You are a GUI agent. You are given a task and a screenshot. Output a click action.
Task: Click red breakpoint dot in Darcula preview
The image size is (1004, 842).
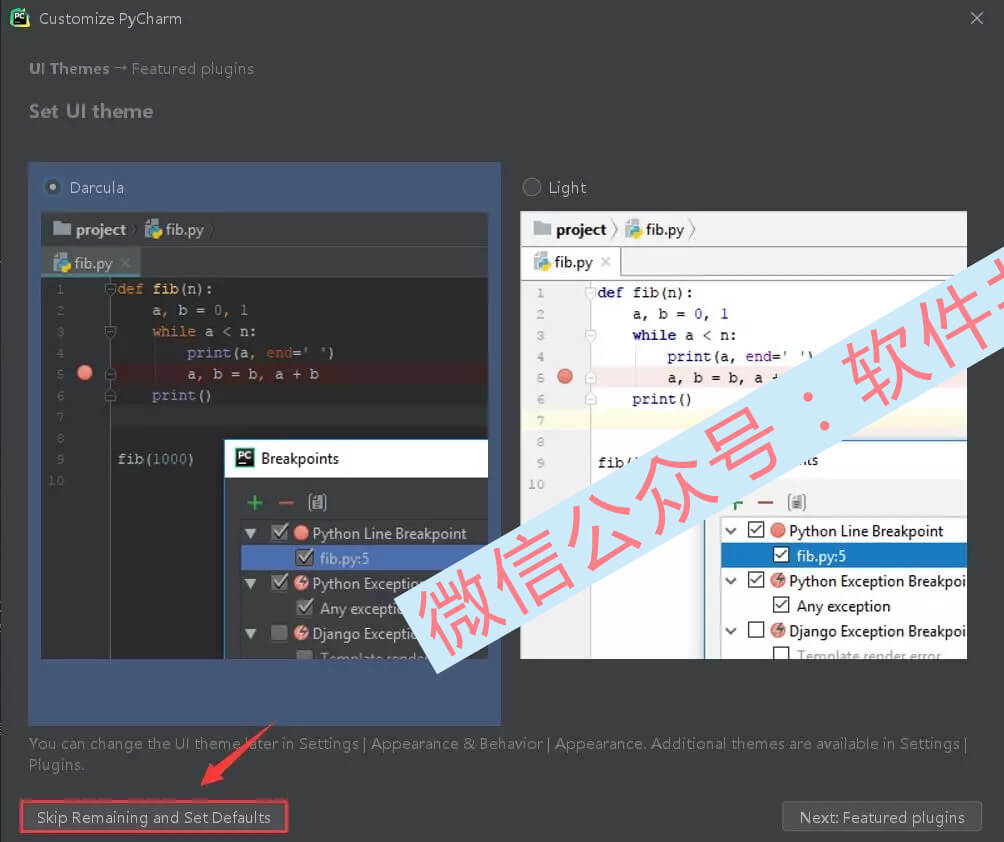(x=85, y=373)
